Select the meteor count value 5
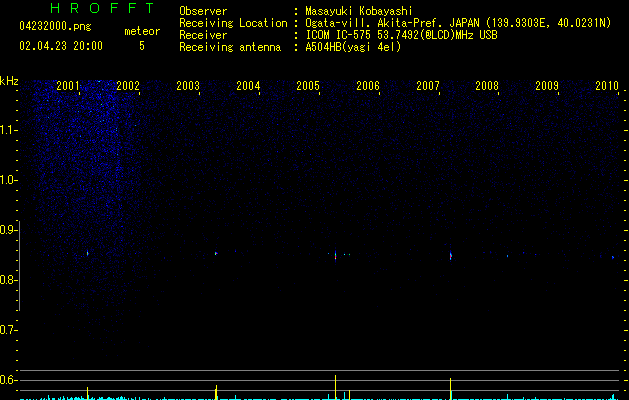Viewport: 629px width, 400px height. 142,46
